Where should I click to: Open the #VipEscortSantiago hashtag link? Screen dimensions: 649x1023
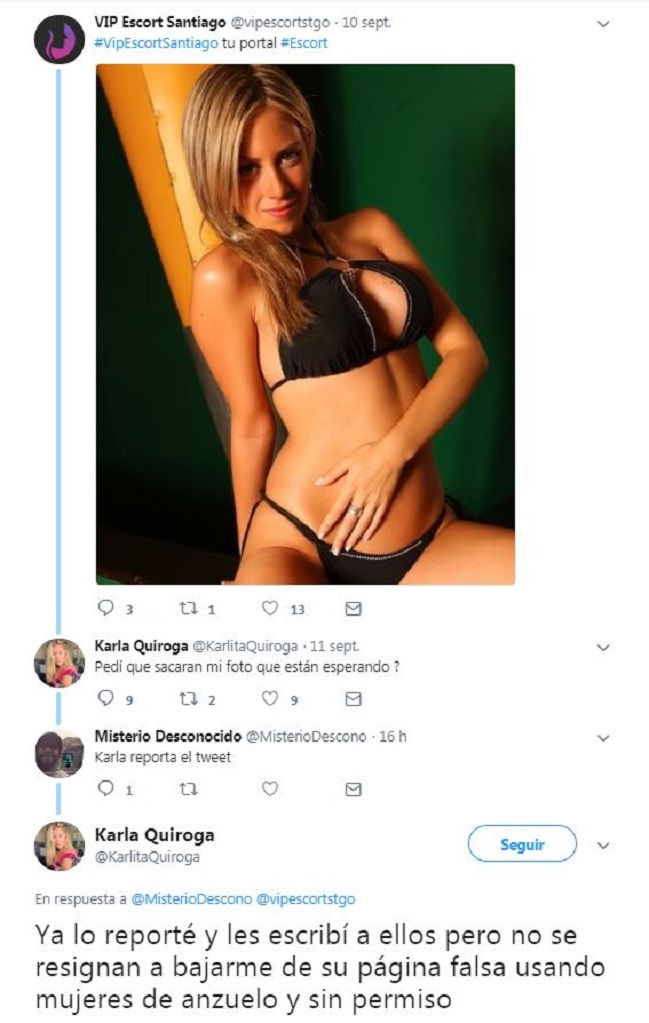tap(155, 44)
